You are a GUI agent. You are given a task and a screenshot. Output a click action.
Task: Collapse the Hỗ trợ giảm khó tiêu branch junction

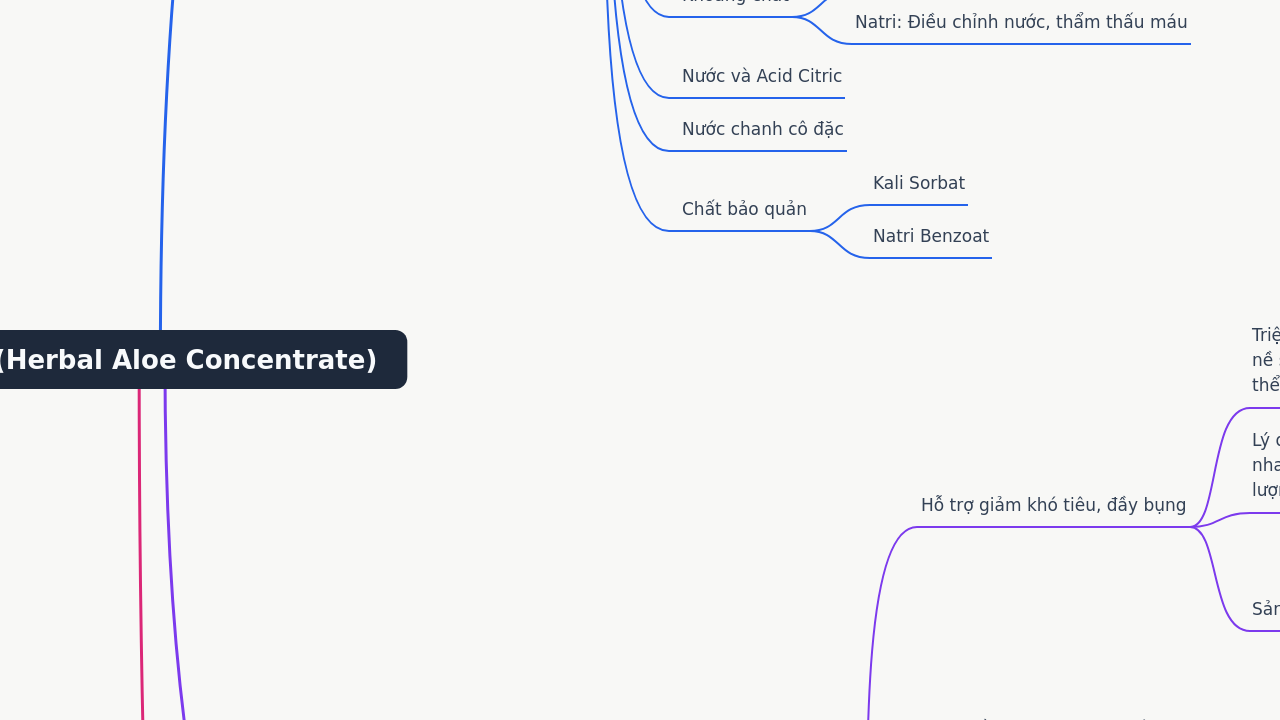(1193, 527)
